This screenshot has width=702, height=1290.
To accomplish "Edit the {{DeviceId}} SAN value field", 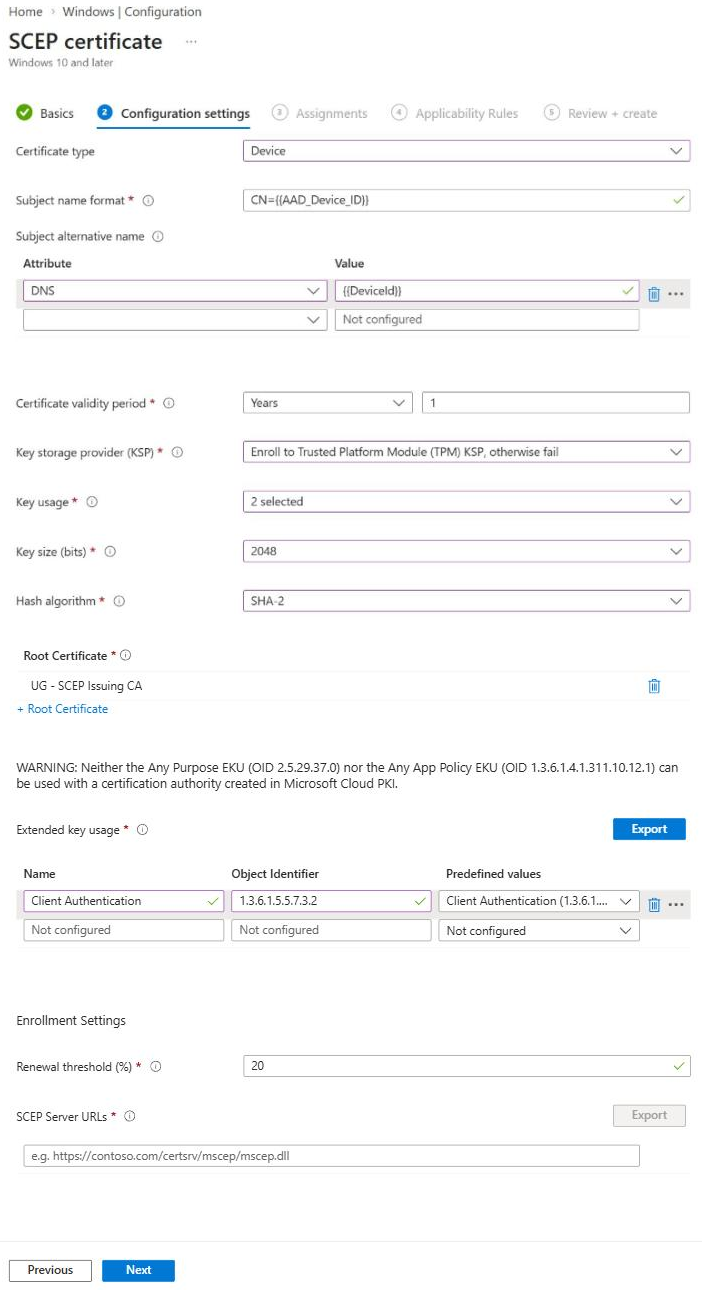I will click(x=487, y=291).
